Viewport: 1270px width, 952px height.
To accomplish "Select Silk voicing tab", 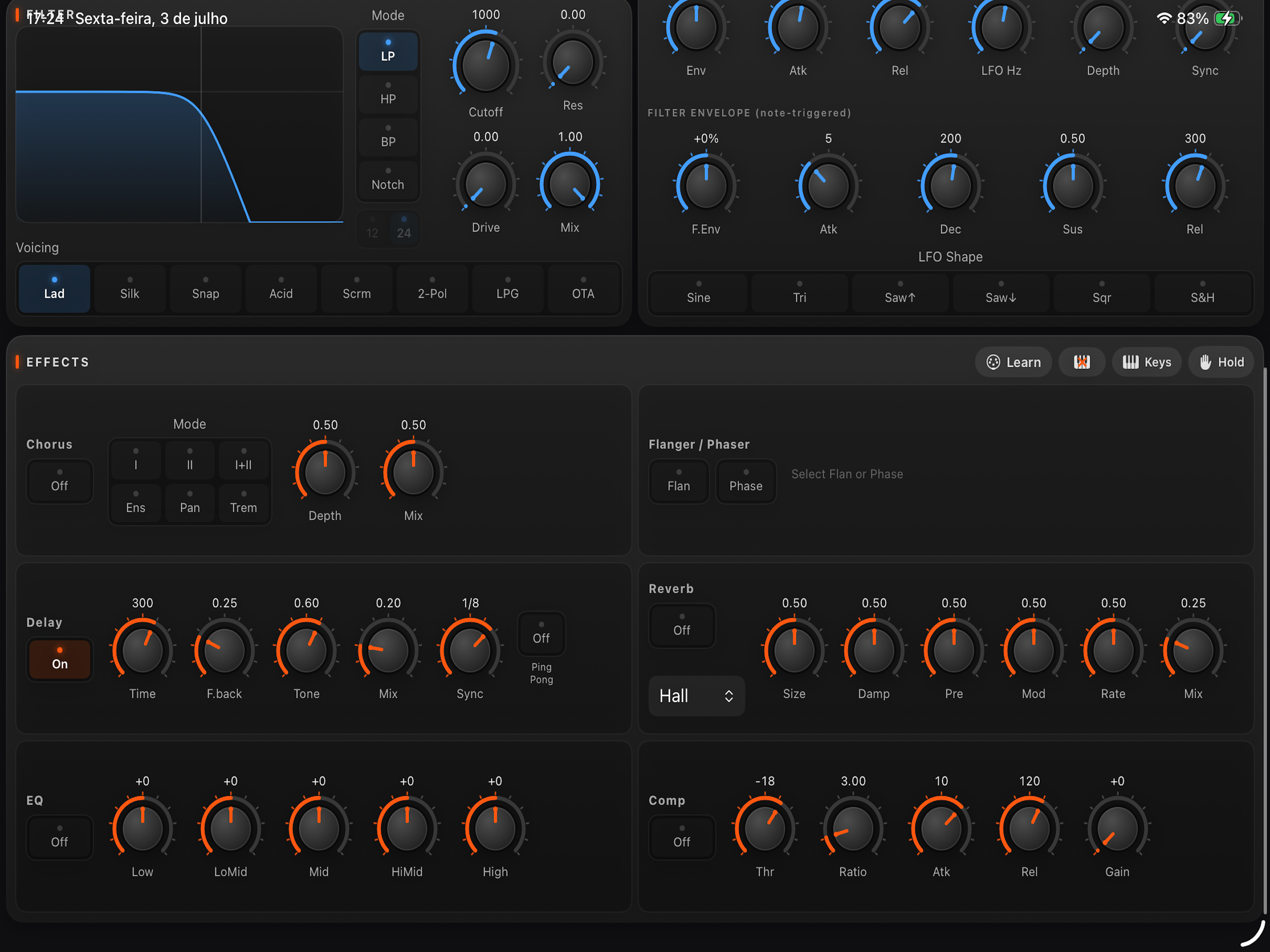I will tap(130, 289).
